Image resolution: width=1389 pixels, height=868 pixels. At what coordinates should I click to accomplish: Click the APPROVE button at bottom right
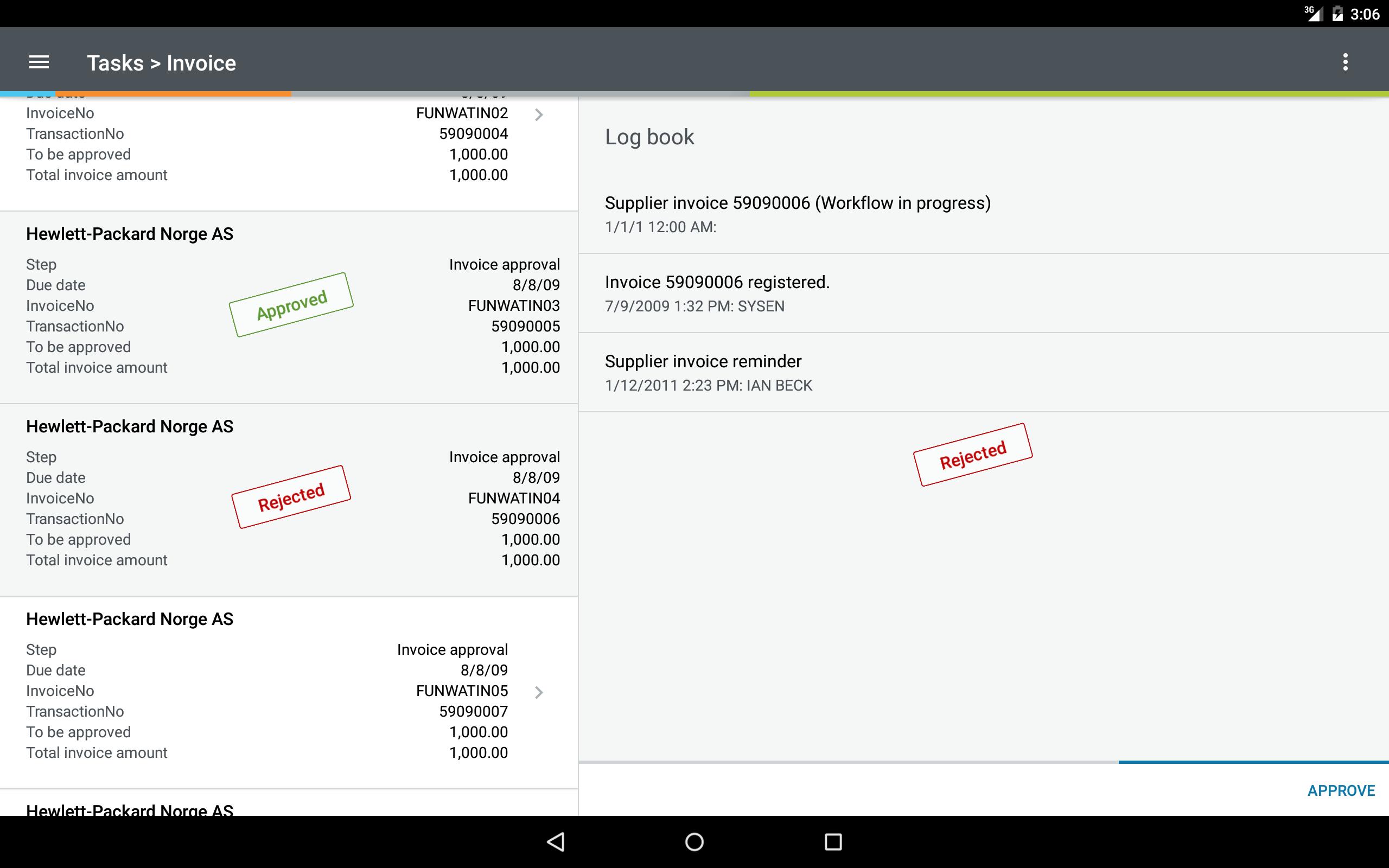pyautogui.click(x=1340, y=790)
